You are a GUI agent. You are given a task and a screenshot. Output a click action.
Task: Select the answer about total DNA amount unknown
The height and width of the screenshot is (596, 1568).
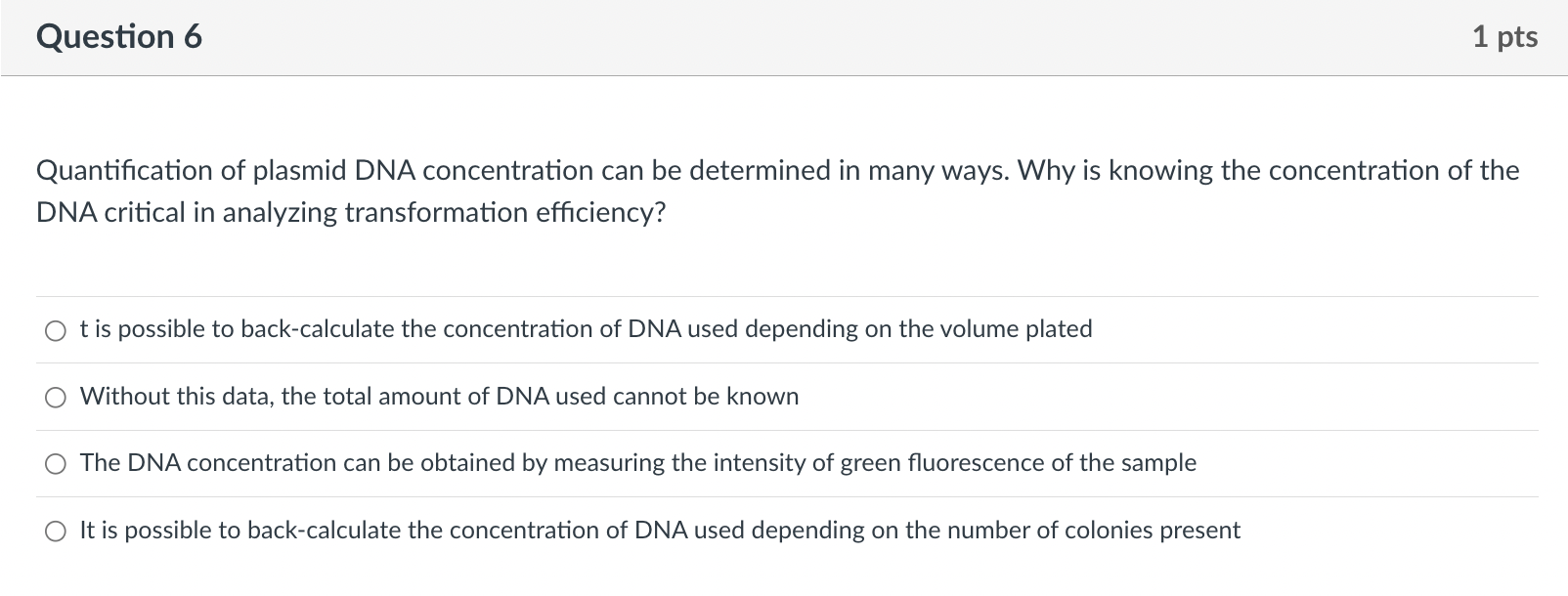pos(56,397)
